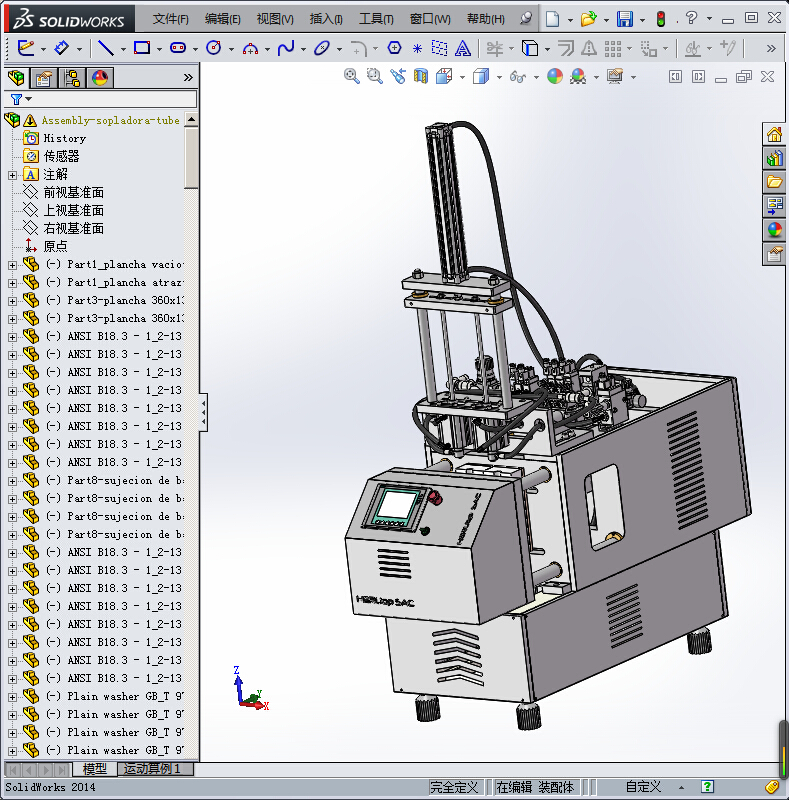Open the display style dropdown arrow
This screenshot has height=800, width=789.
(x=497, y=76)
